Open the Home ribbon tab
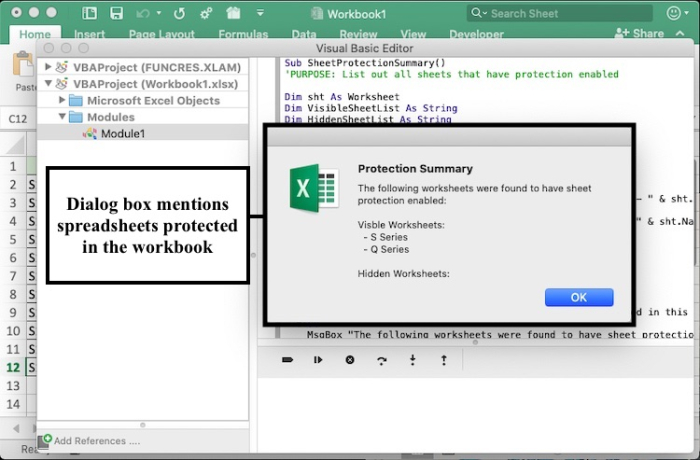 click(x=35, y=34)
